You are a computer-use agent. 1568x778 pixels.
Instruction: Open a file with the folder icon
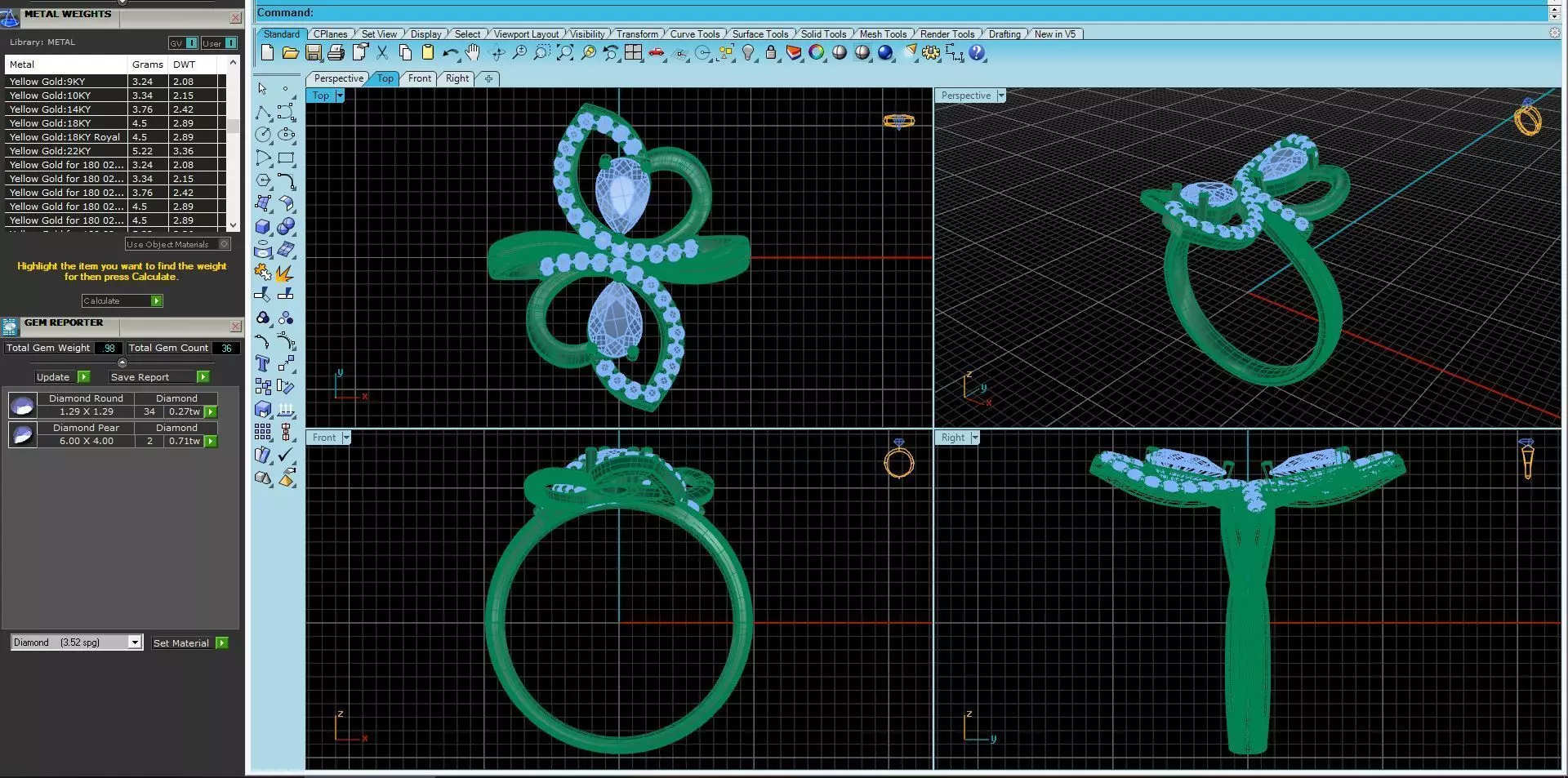(290, 53)
